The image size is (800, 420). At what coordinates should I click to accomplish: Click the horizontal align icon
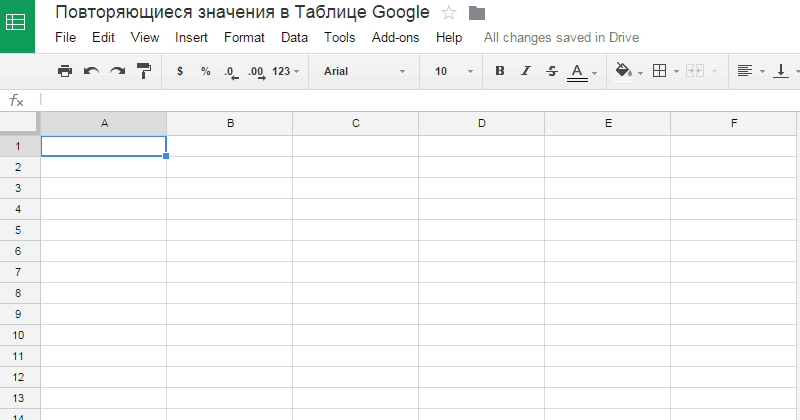[745, 71]
